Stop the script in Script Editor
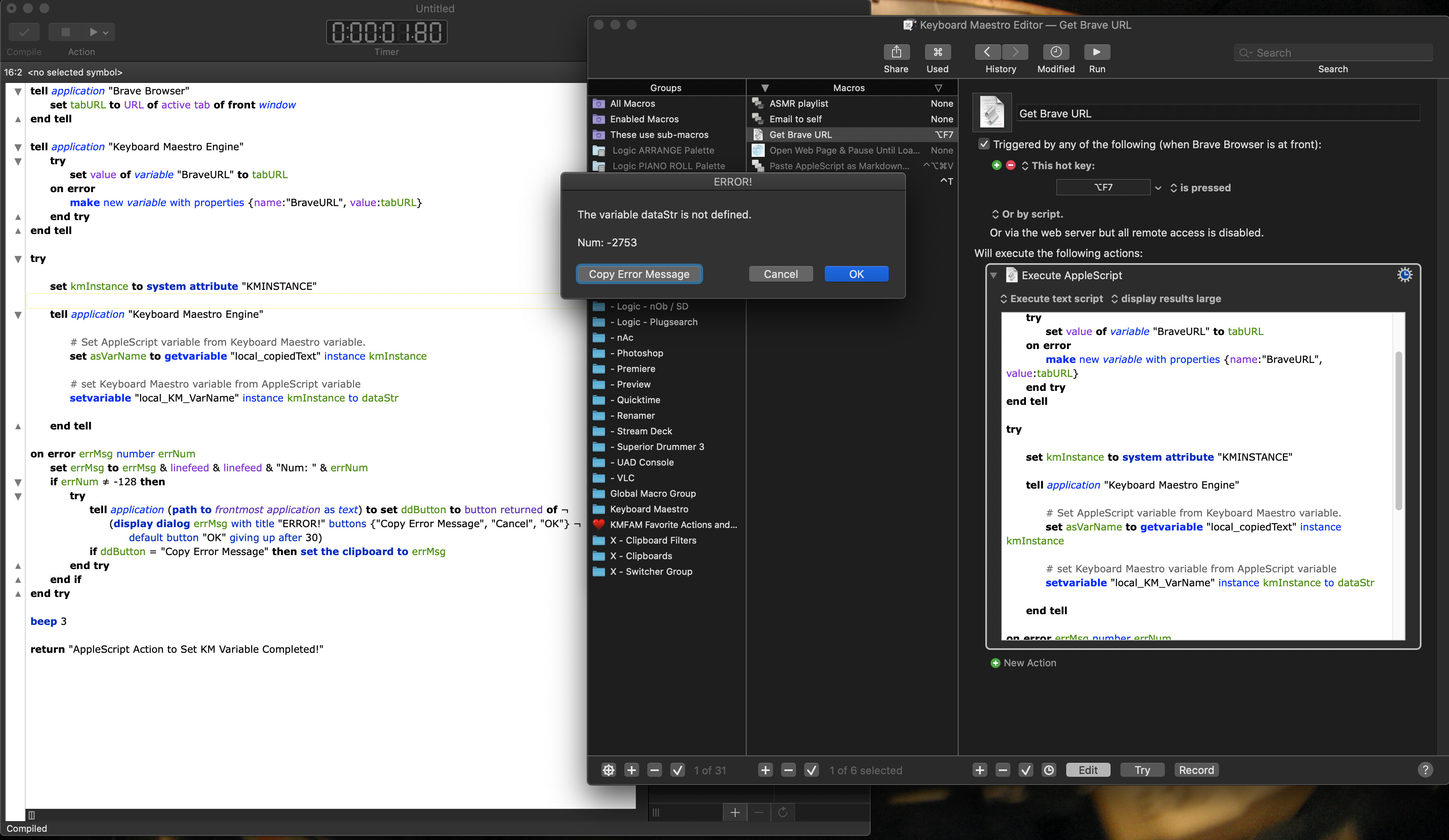This screenshot has height=840, width=1449. point(65,32)
